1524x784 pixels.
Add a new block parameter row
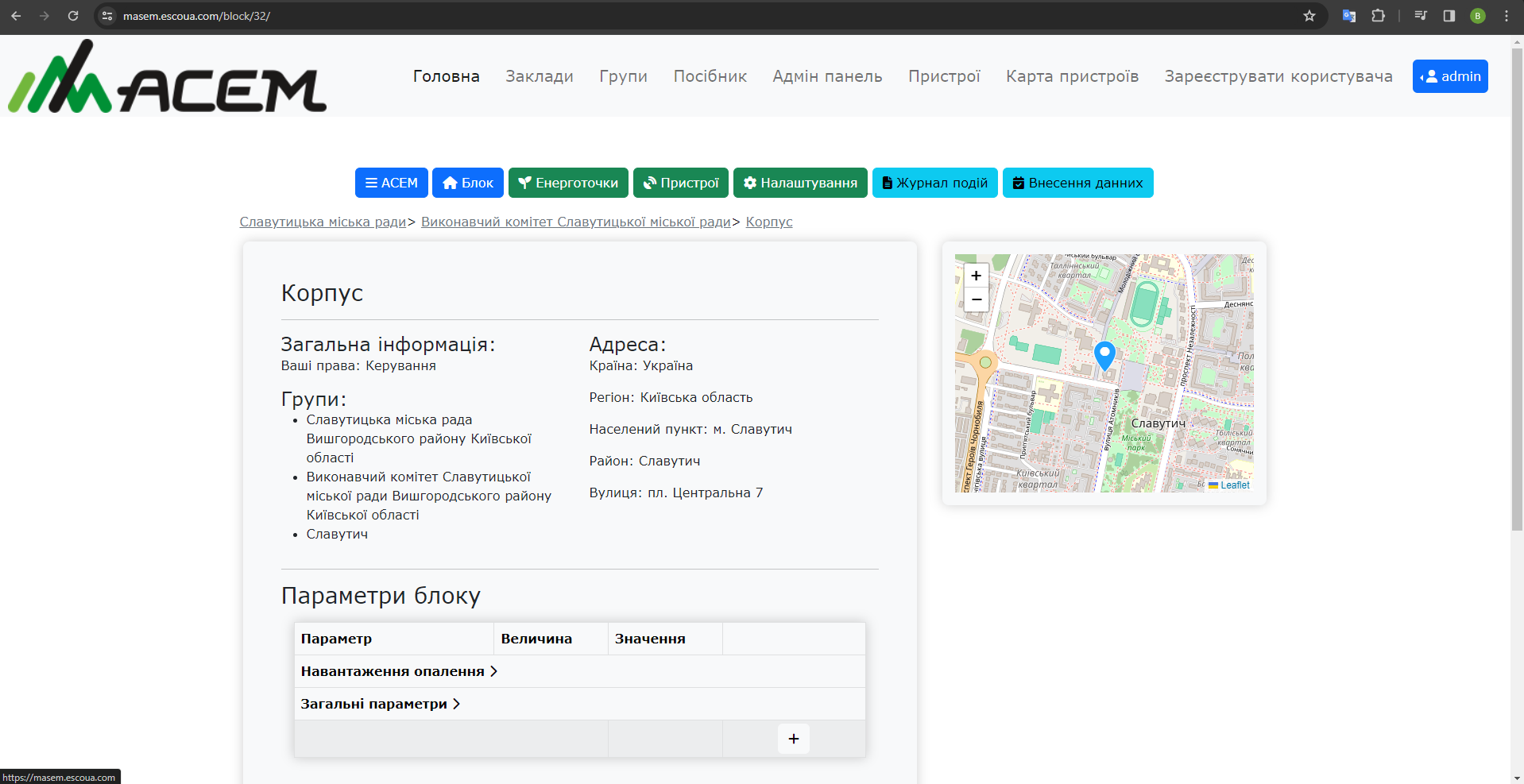793,739
